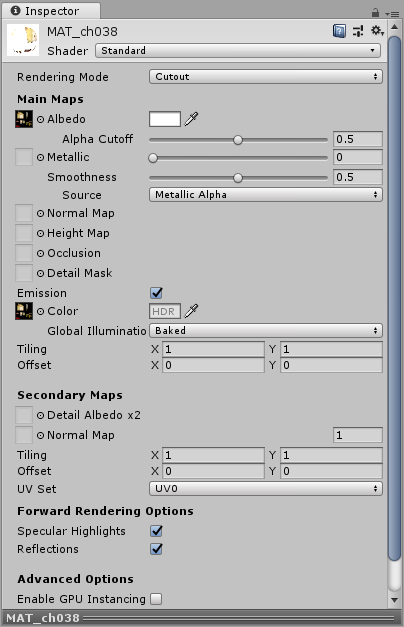Click the white Albedo color swatch
Image resolution: width=404 pixels, height=627 pixels.
click(x=165, y=119)
